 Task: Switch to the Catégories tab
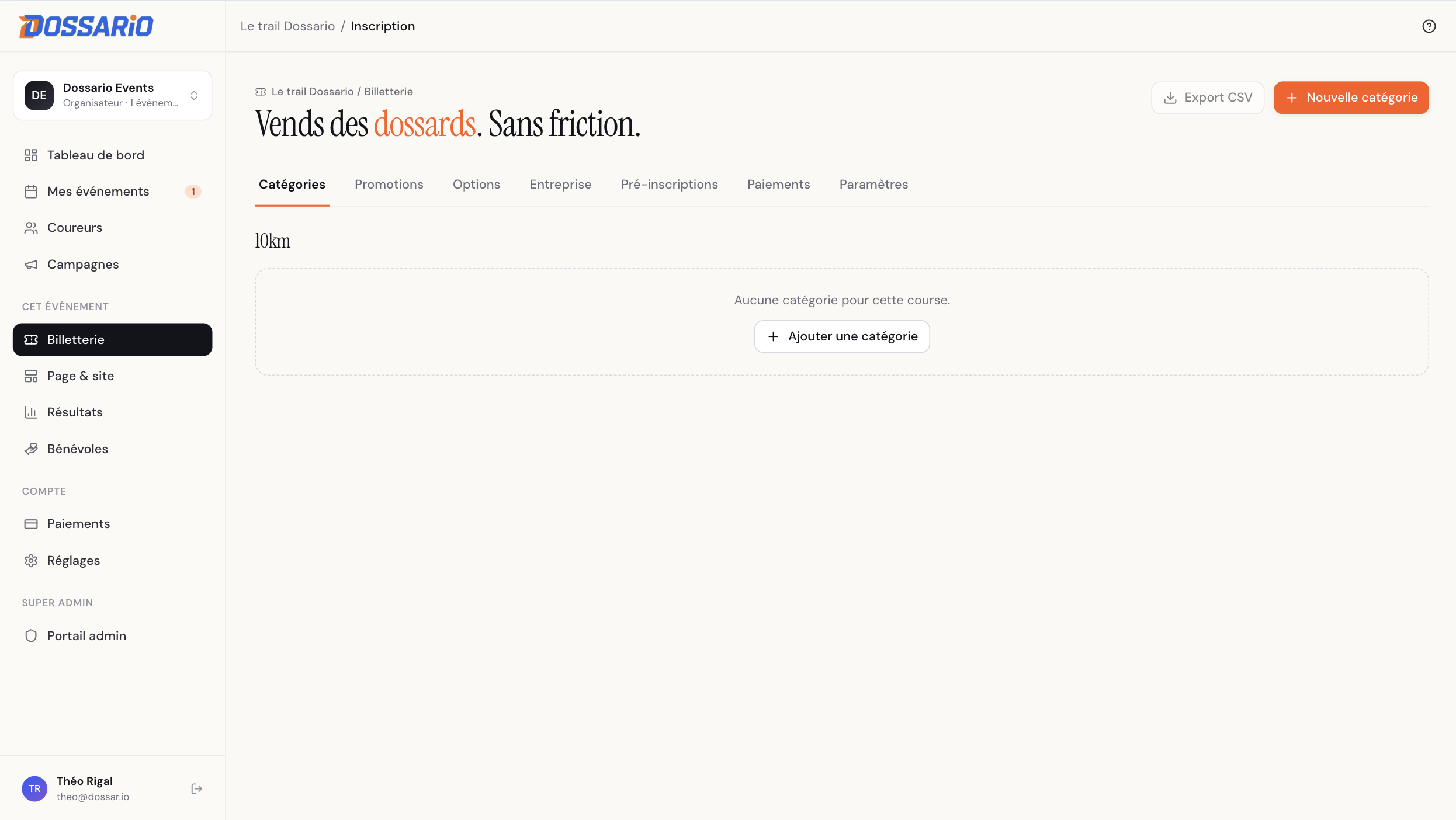click(x=292, y=185)
